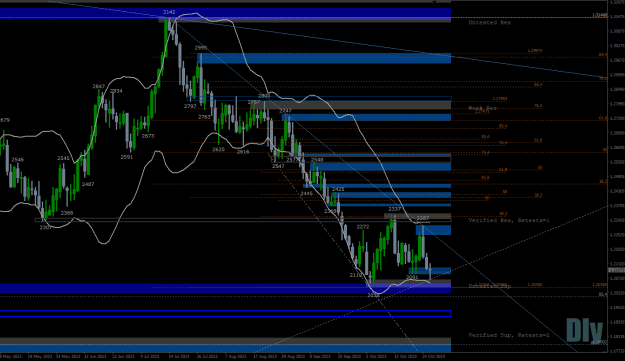Image resolution: width=625 pixels, height=361 pixels.
Task: Click the 2116 price label
Action: [x=356, y=275]
